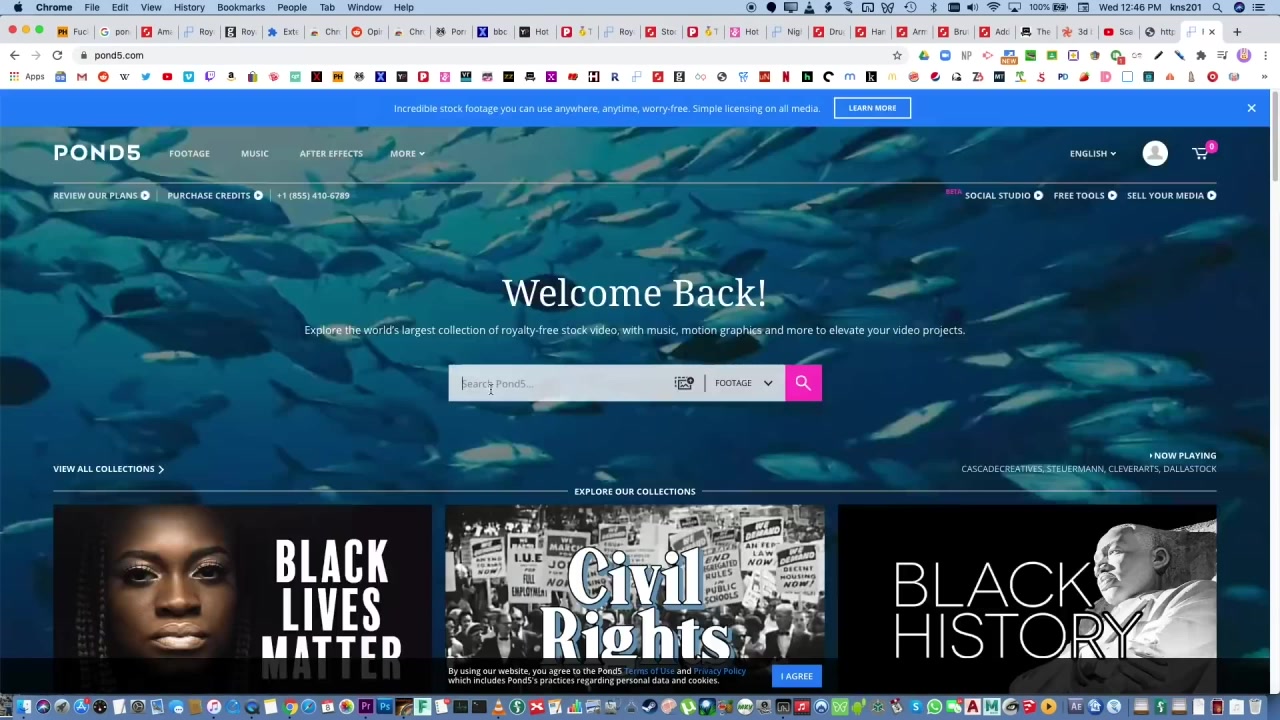1280x720 pixels.
Task: Expand the More navigation menu
Action: coord(407,154)
